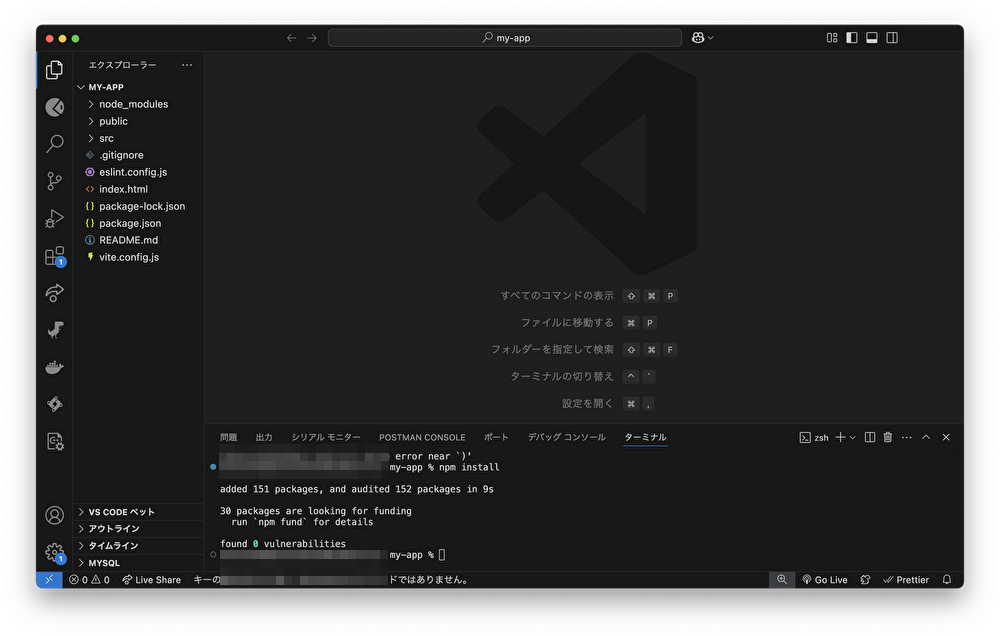The image size is (1000, 636).
Task: Click Live Share in the status bar
Action: tap(151, 580)
